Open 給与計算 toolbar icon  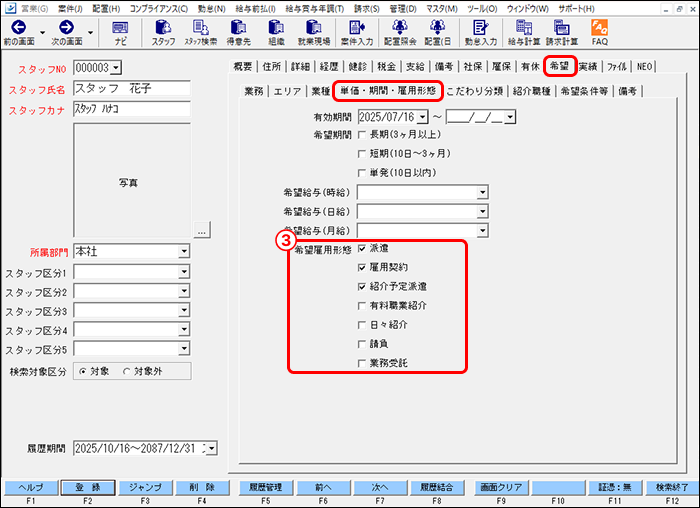(524, 32)
